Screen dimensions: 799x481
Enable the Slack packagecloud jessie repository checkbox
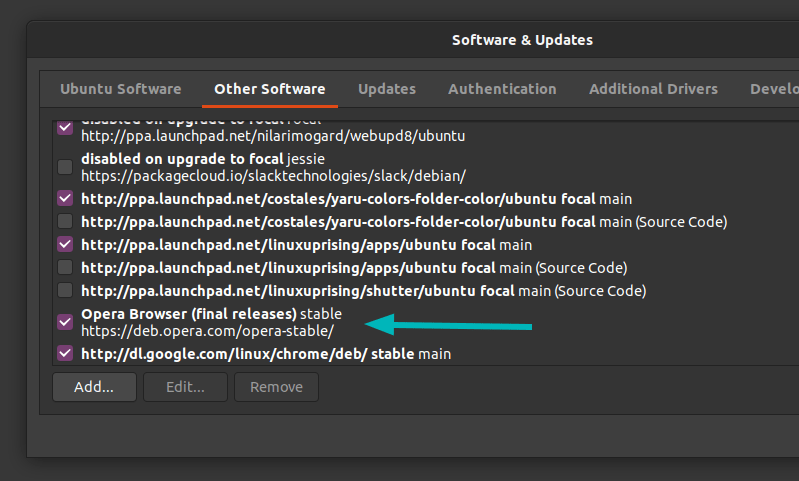65,167
